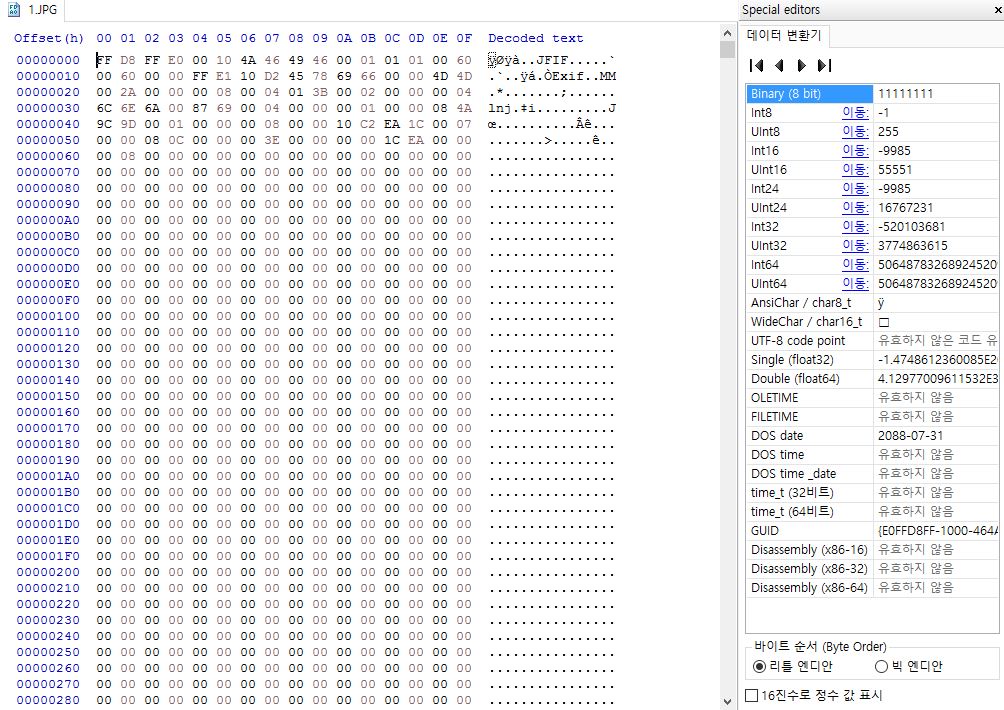Select the 빅 엔디안 radio button
The image size is (1004, 710).
[881, 666]
